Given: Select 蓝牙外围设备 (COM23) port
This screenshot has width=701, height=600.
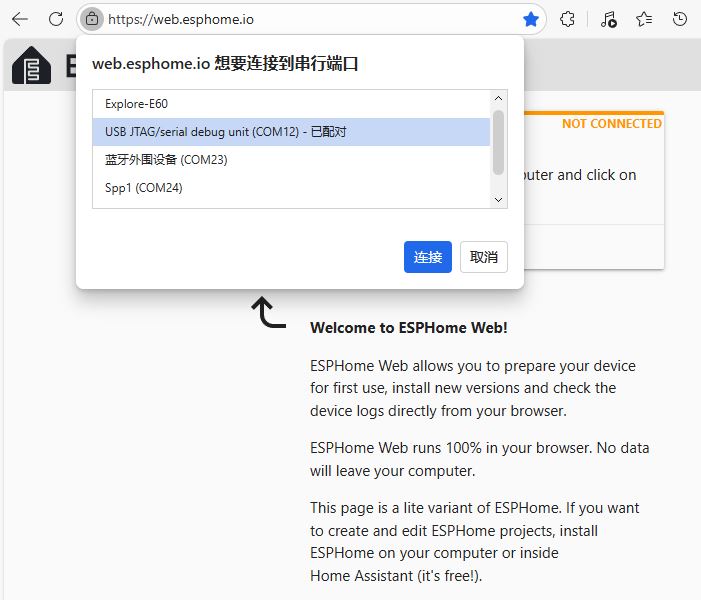Looking at the screenshot, I should [x=291, y=160].
